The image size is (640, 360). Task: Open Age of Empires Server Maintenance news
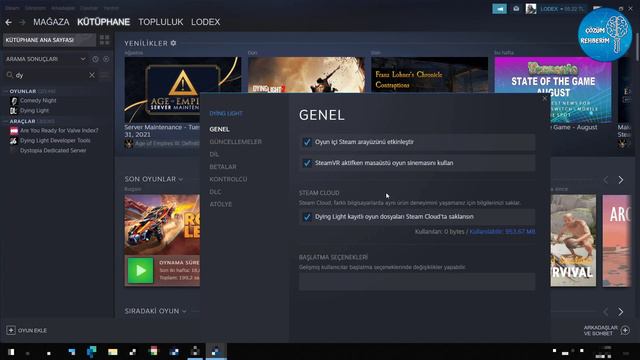pos(182,90)
